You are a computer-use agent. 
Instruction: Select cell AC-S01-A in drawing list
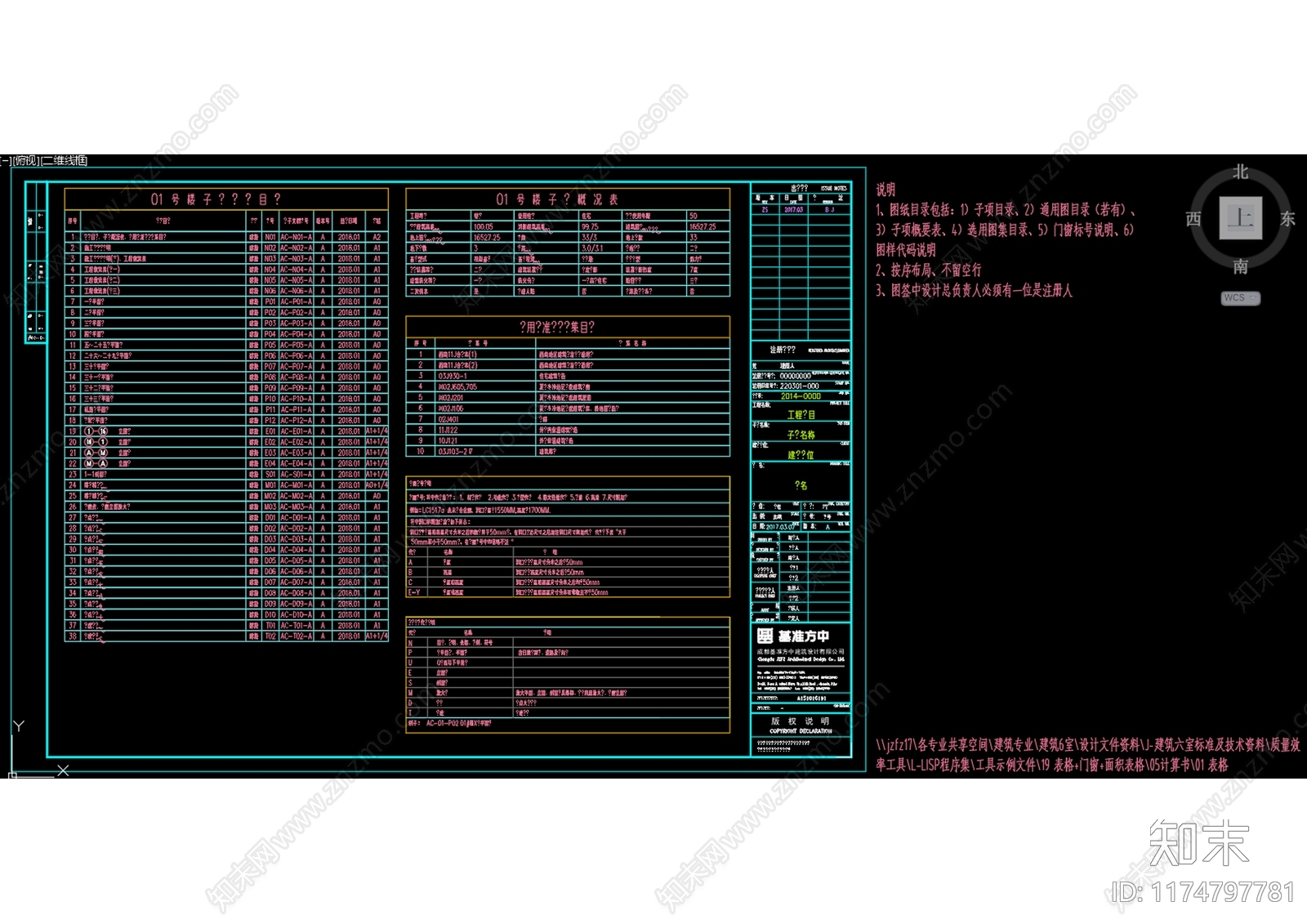(297, 474)
